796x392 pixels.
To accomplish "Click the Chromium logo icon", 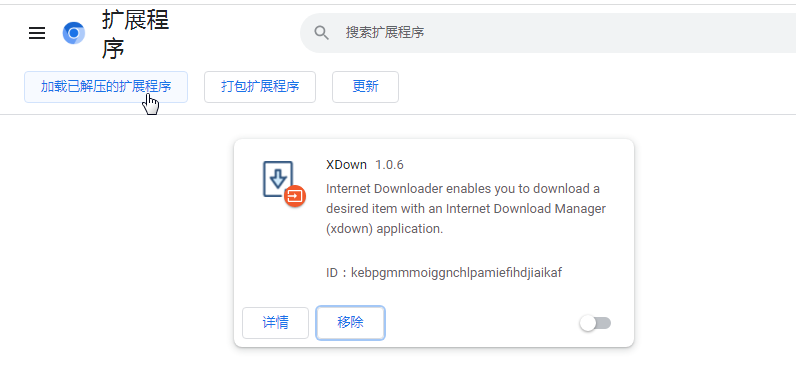I will coord(74,34).
